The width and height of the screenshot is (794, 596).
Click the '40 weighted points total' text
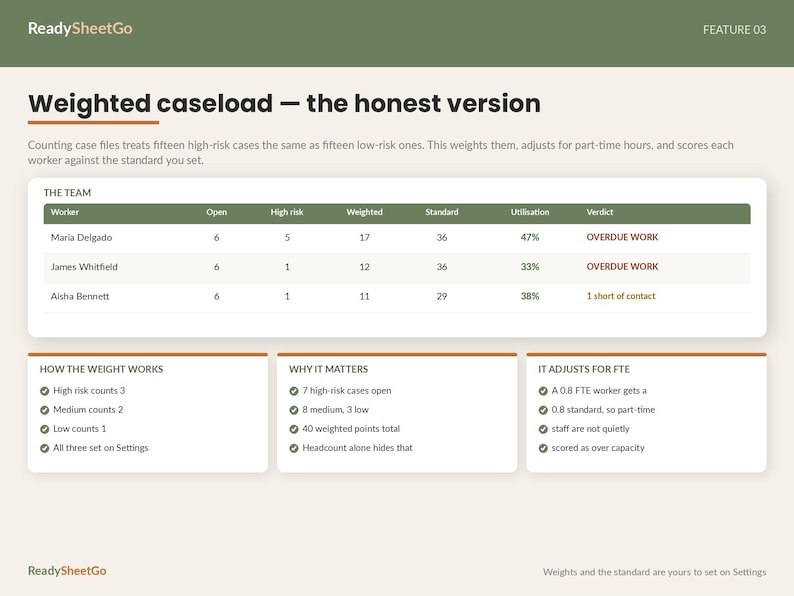(x=351, y=429)
